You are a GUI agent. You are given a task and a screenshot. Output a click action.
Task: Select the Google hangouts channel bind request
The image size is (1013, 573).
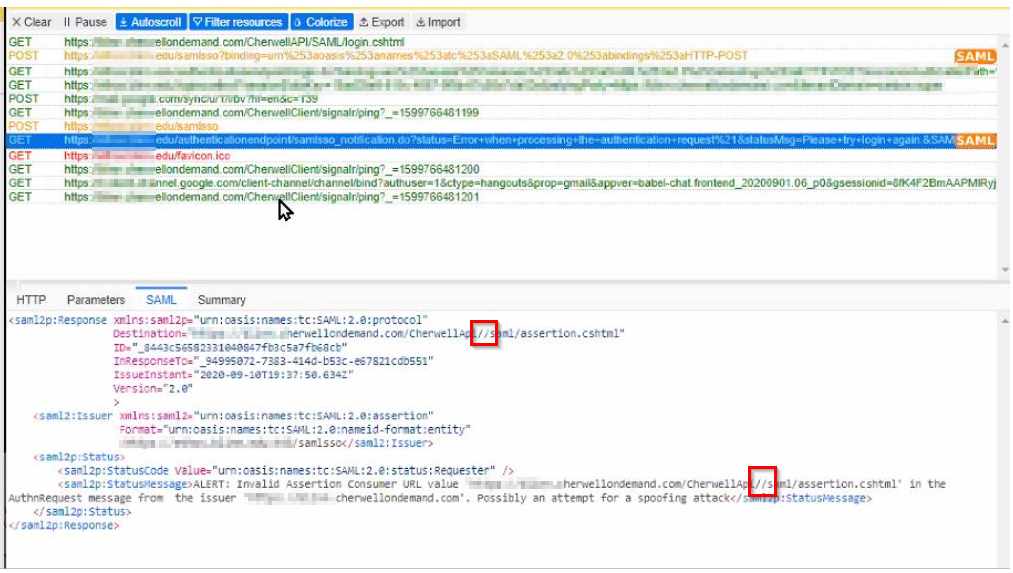pyautogui.click(x=400, y=184)
